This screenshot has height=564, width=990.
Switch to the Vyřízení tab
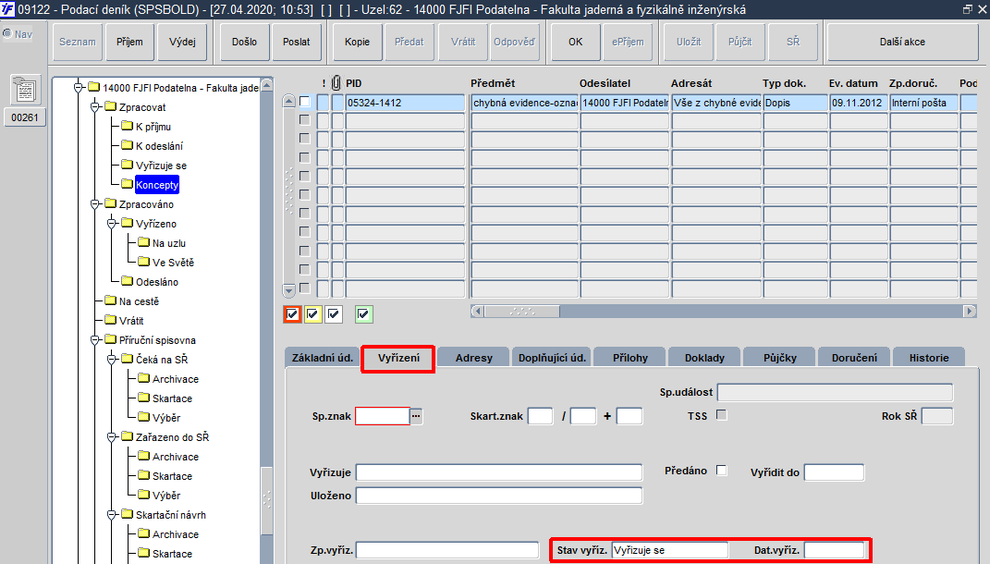[x=398, y=358]
